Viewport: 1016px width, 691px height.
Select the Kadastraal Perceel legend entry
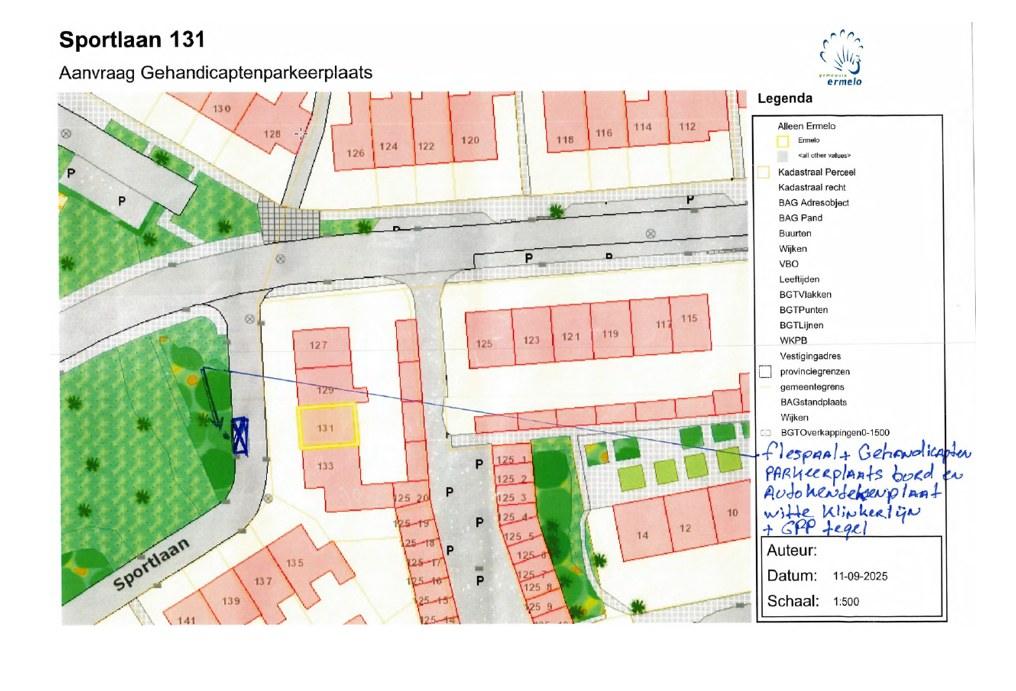(823, 172)
